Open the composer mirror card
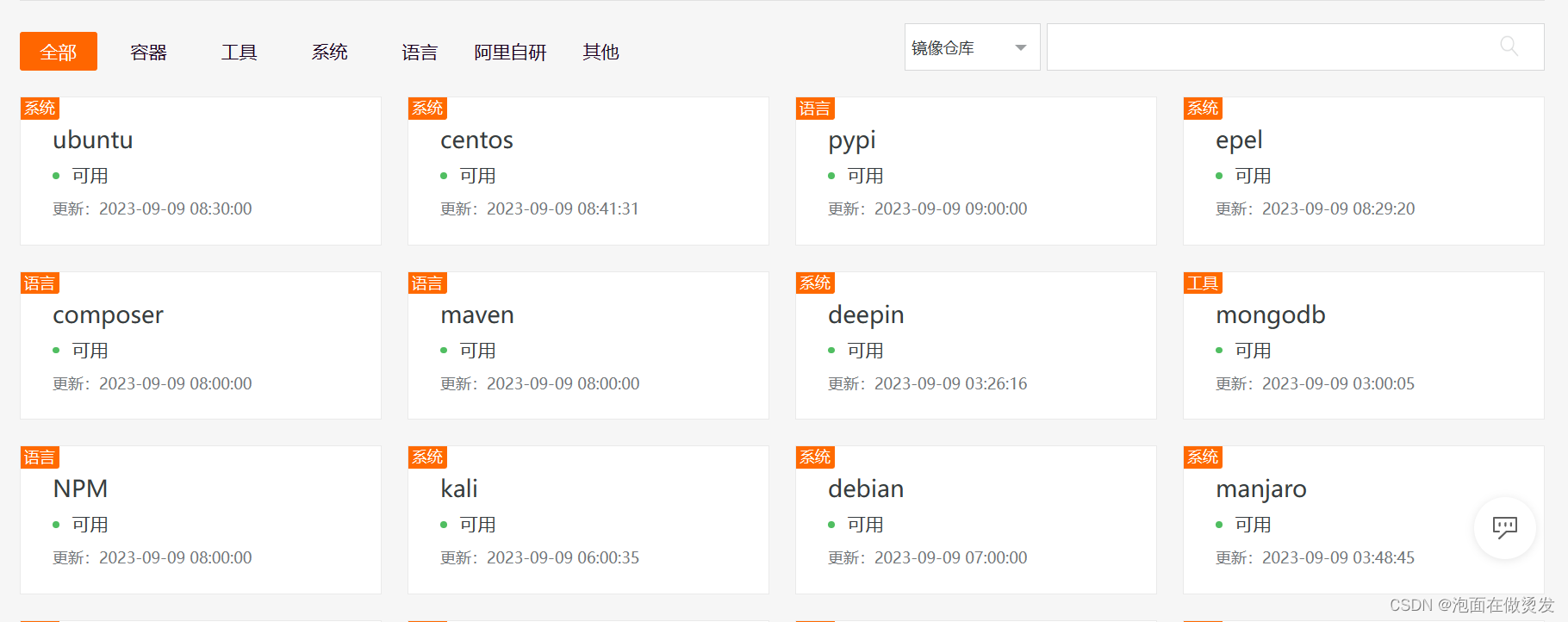This screenshot has width=1568, height=622. [201, 345]
